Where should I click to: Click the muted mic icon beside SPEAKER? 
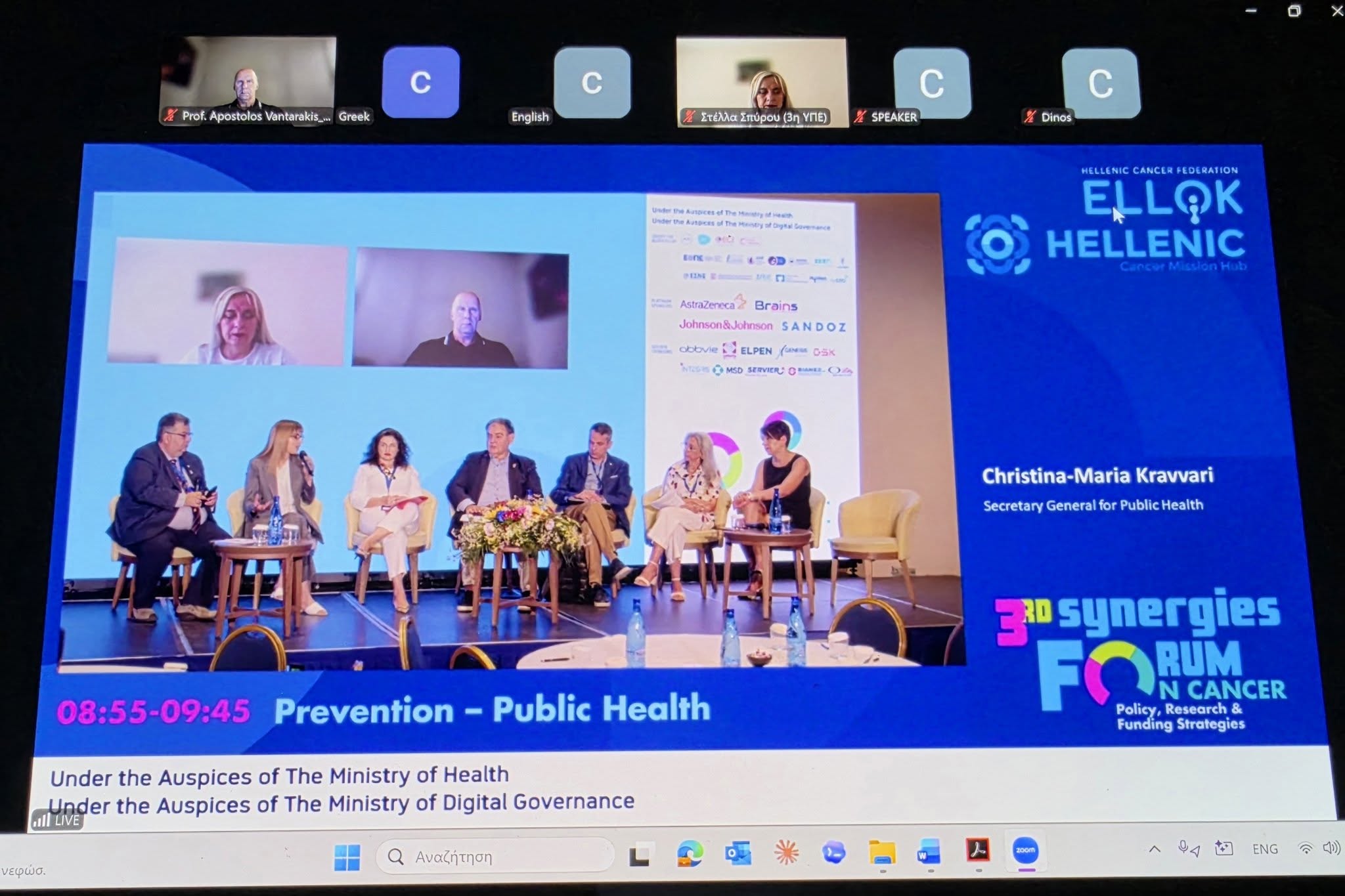tap(860, 117)
